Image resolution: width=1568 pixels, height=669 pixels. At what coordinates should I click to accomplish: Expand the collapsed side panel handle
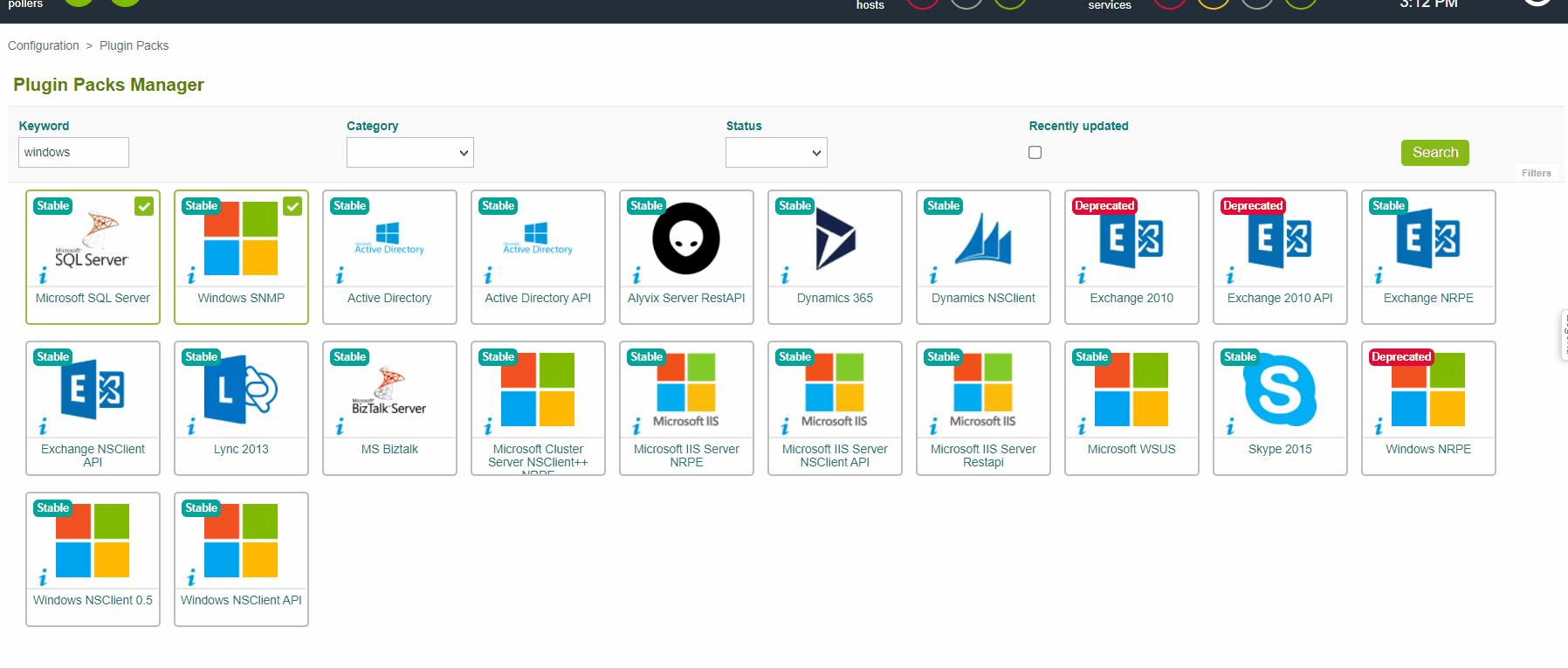1564,334
